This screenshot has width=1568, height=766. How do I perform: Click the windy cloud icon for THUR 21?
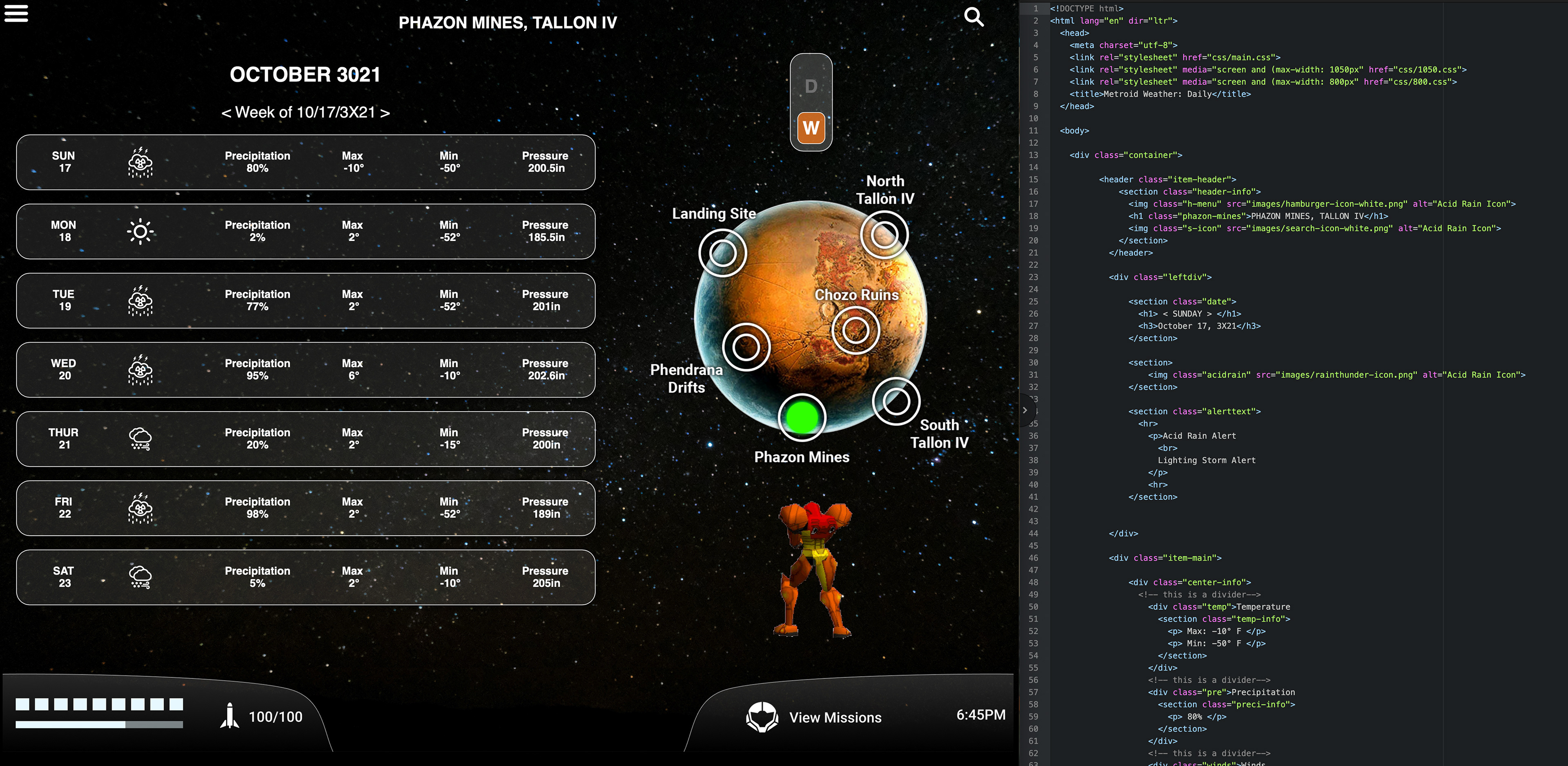point(140,439)
